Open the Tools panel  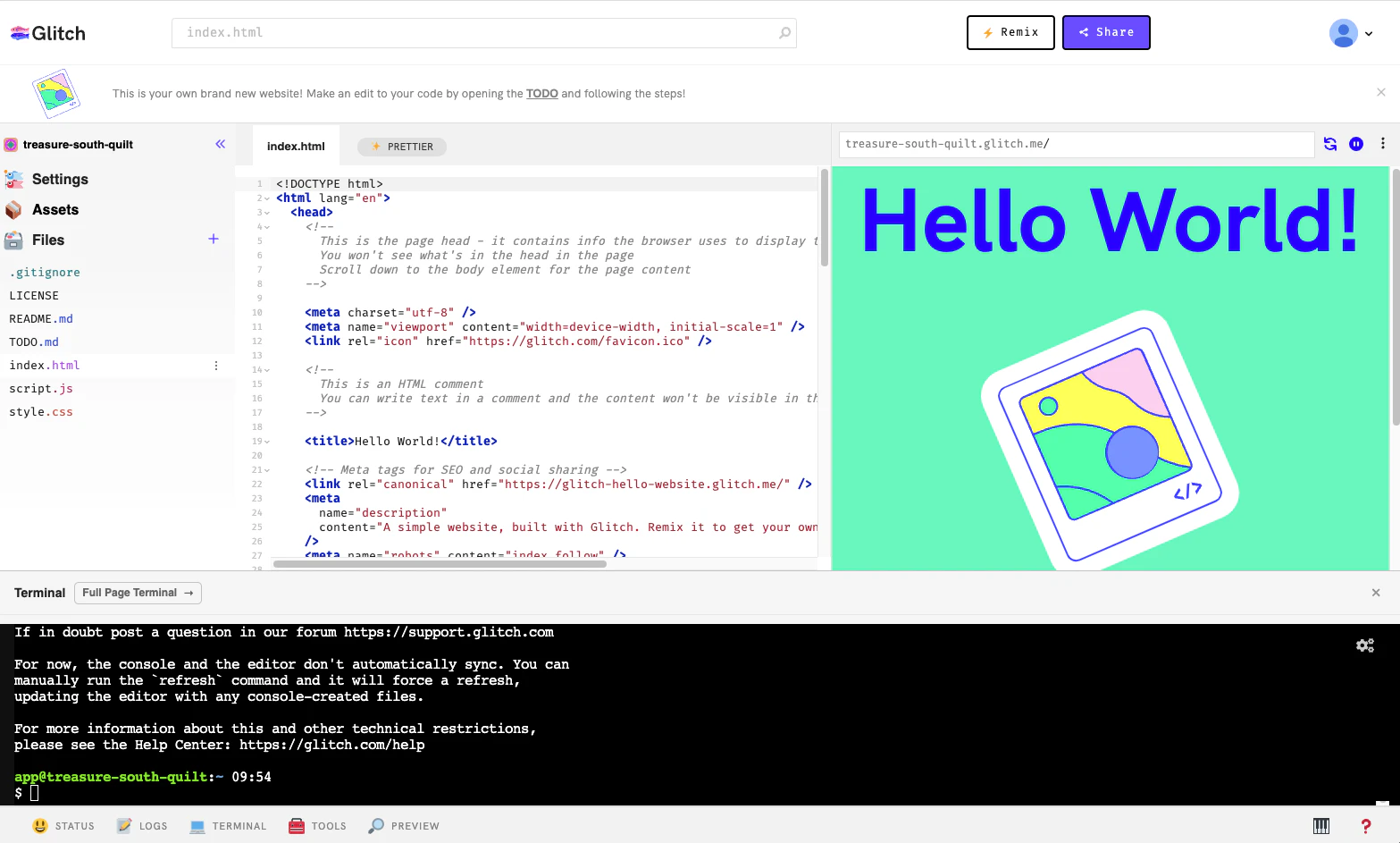tap(317, 825)
